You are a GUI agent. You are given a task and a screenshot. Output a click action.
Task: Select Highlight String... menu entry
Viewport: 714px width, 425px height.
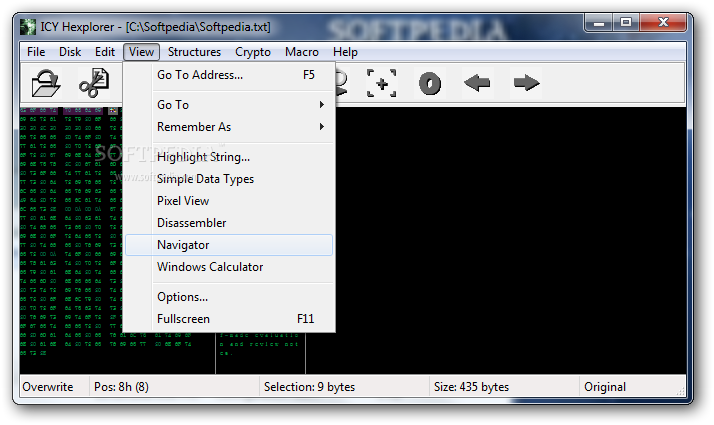(229, 157)
